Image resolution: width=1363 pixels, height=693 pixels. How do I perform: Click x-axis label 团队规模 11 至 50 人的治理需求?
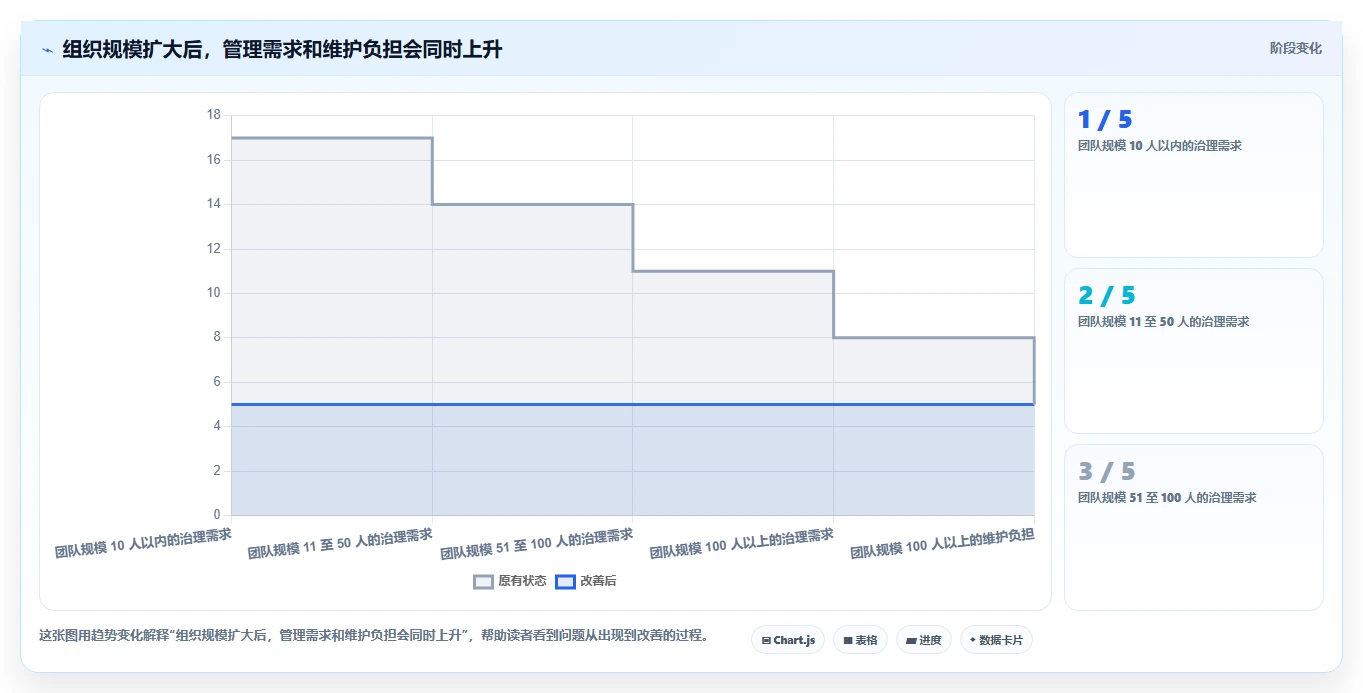click(x=340, y=542)
